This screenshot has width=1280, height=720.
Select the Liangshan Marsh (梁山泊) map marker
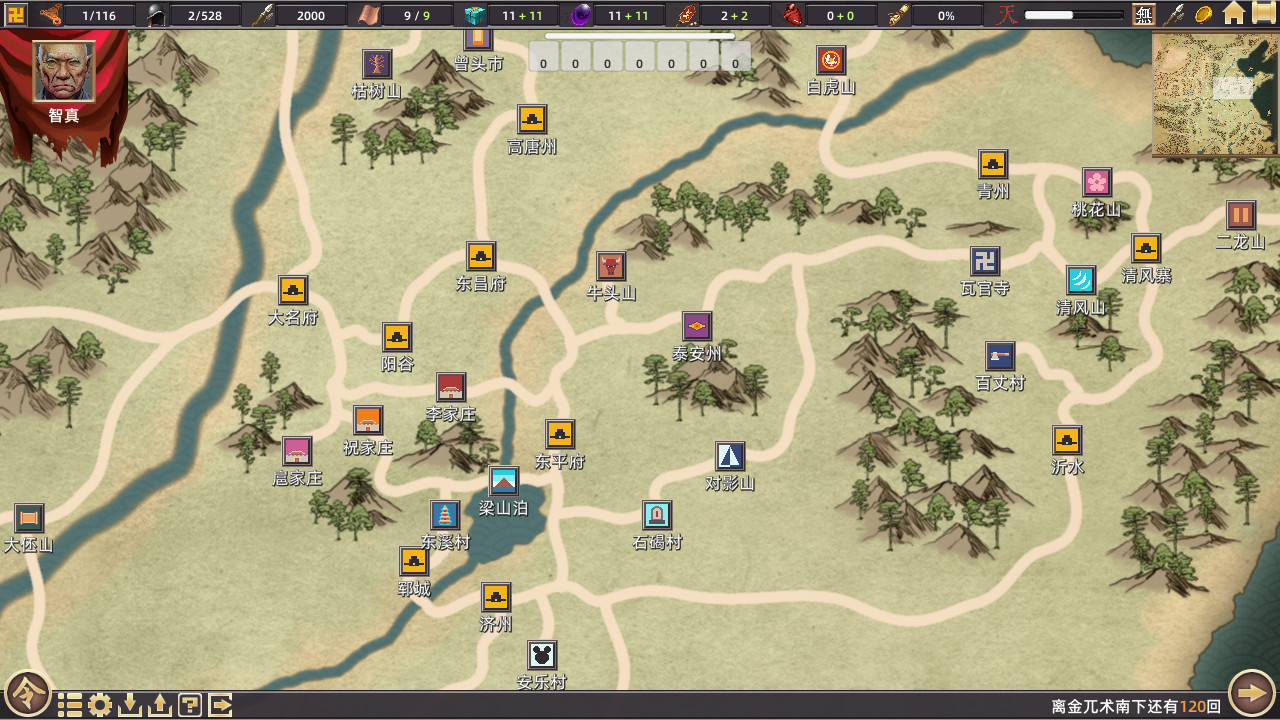[504, 479]
